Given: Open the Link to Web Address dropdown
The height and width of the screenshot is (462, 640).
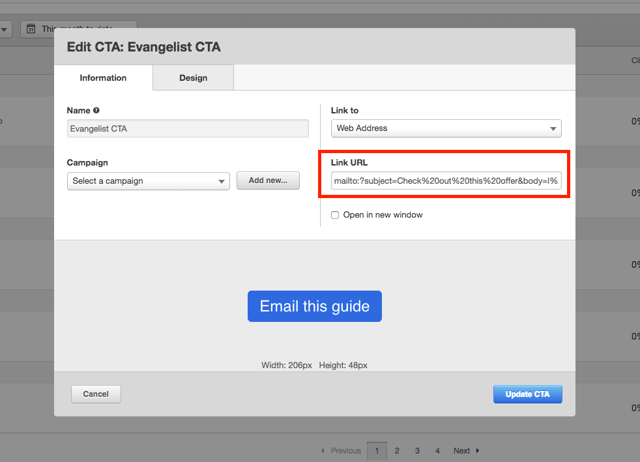Looking at the screenshot, I should coord(446,128).
